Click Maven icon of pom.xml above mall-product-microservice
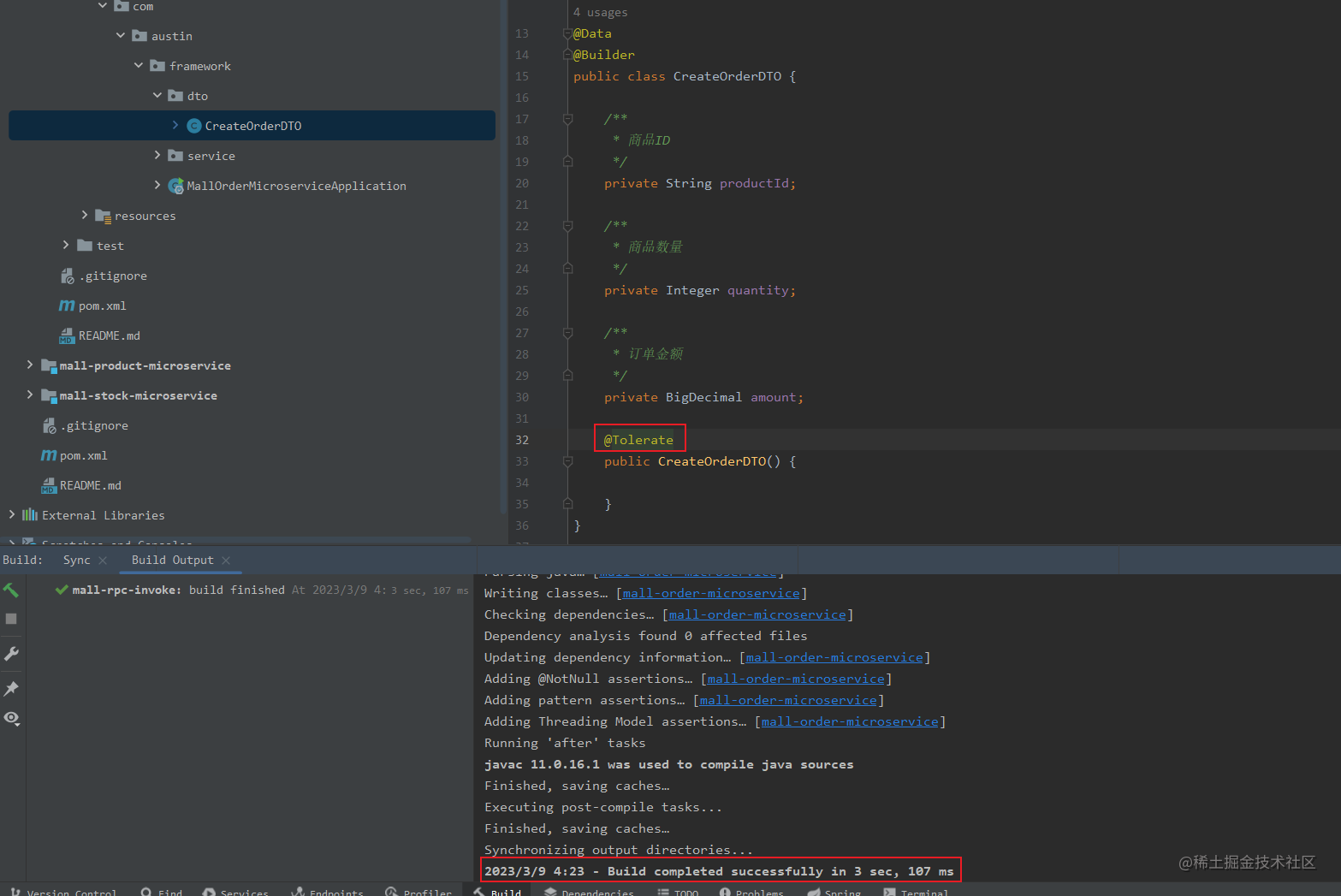This screenshot has height=896, width=1341. pyautogui.click(x=67, y=306)
